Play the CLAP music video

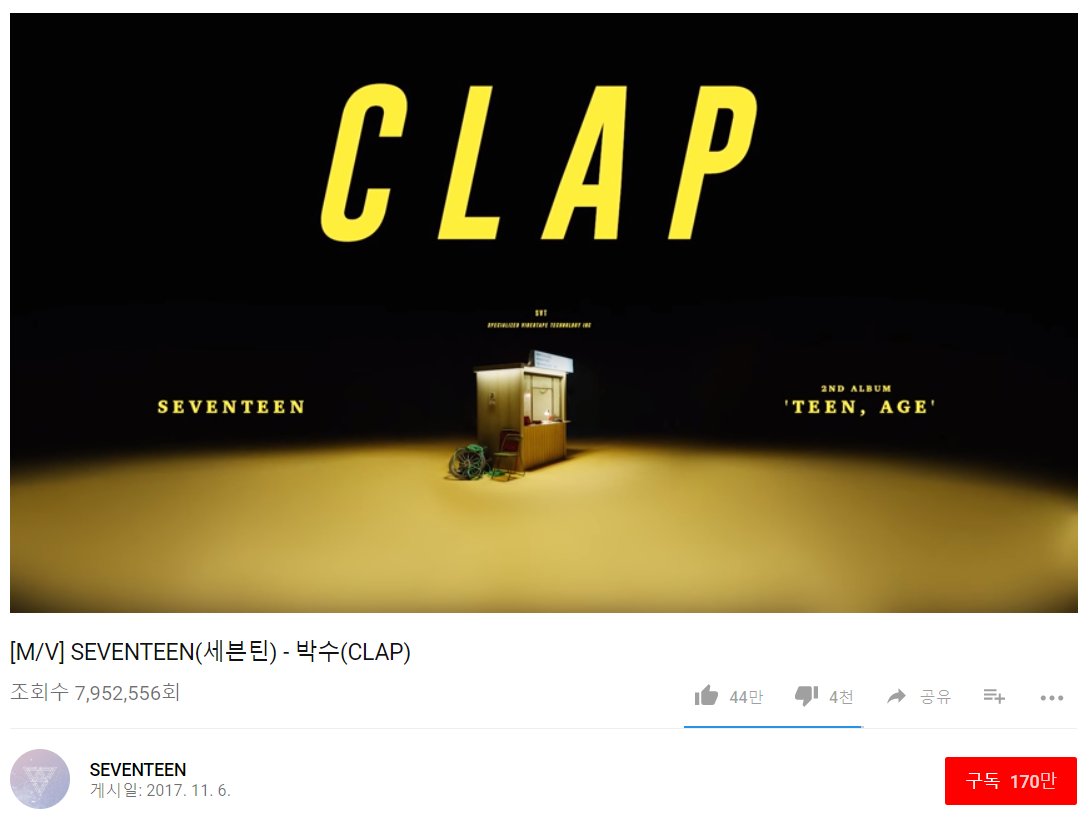[x=544, y=313]
